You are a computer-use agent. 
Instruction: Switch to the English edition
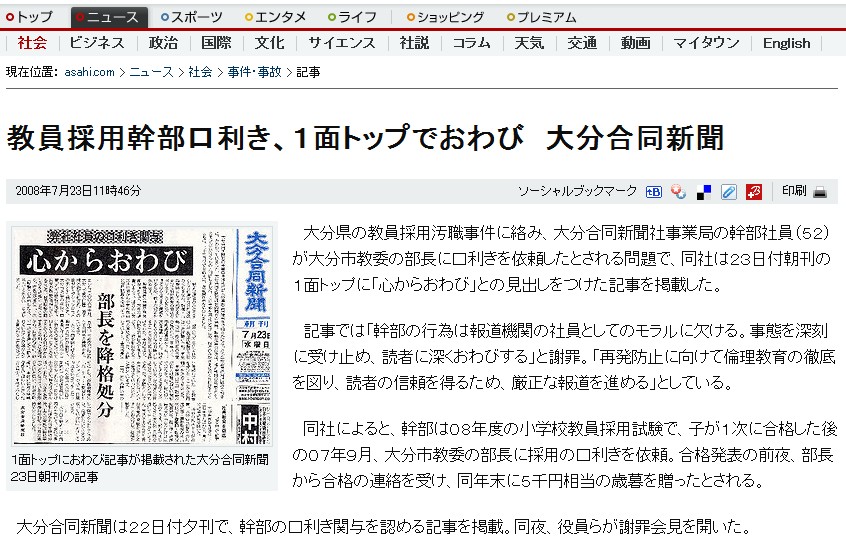coord(786,43)
